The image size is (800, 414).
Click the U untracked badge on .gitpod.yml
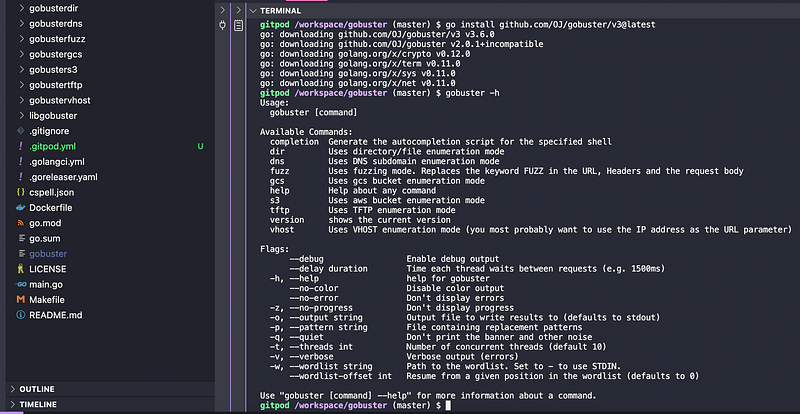201,147
